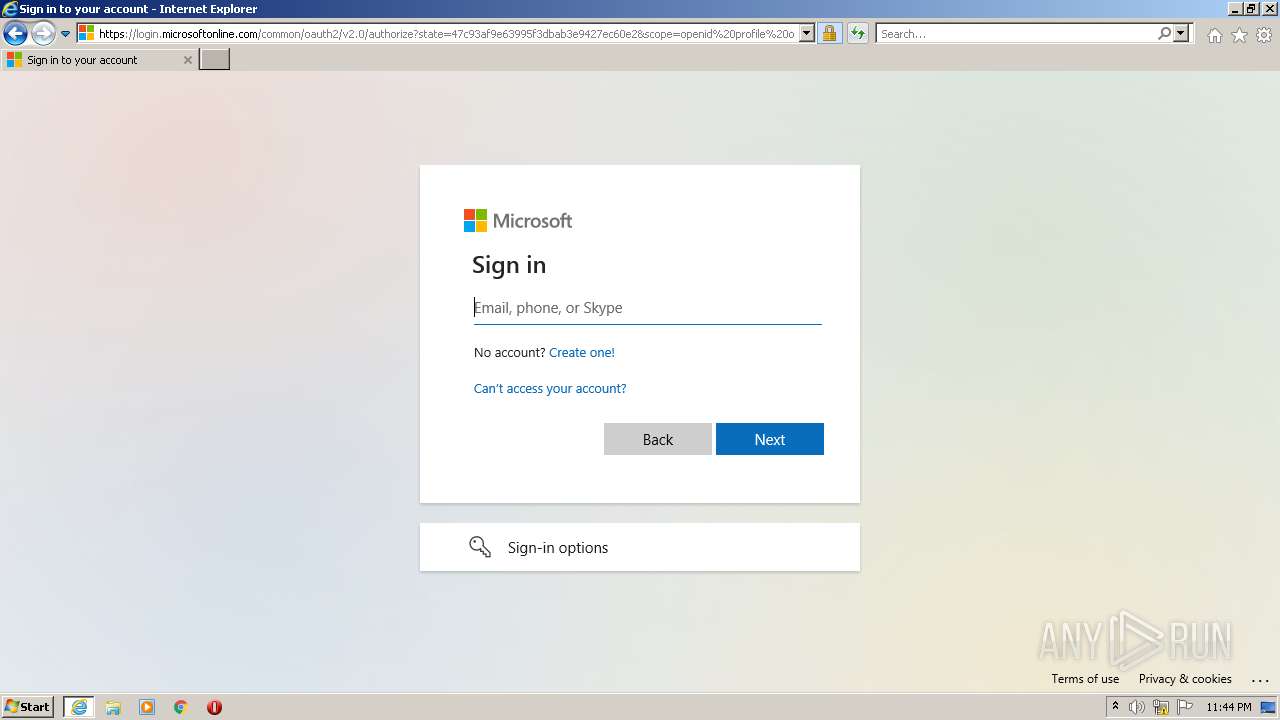Focus the Email, phone, or Skype field
1280x720 pixels.
pyautogui.click(x=647, y=308)
